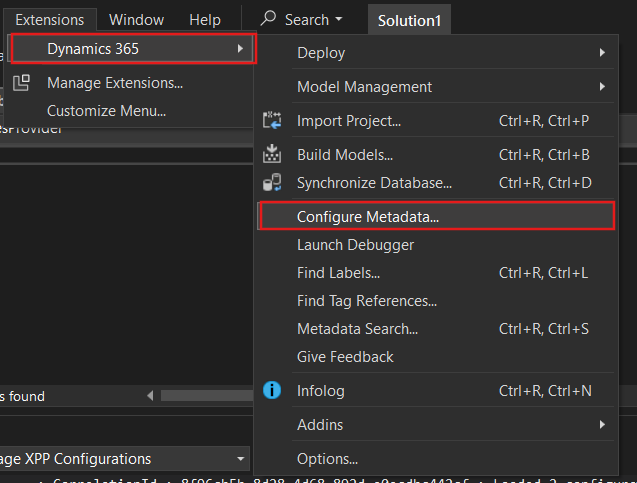This screenshot has height=483, width=637.
Task: Click the Manage Extensions icon
Action: pyautogui.click(x=21, y=83)
